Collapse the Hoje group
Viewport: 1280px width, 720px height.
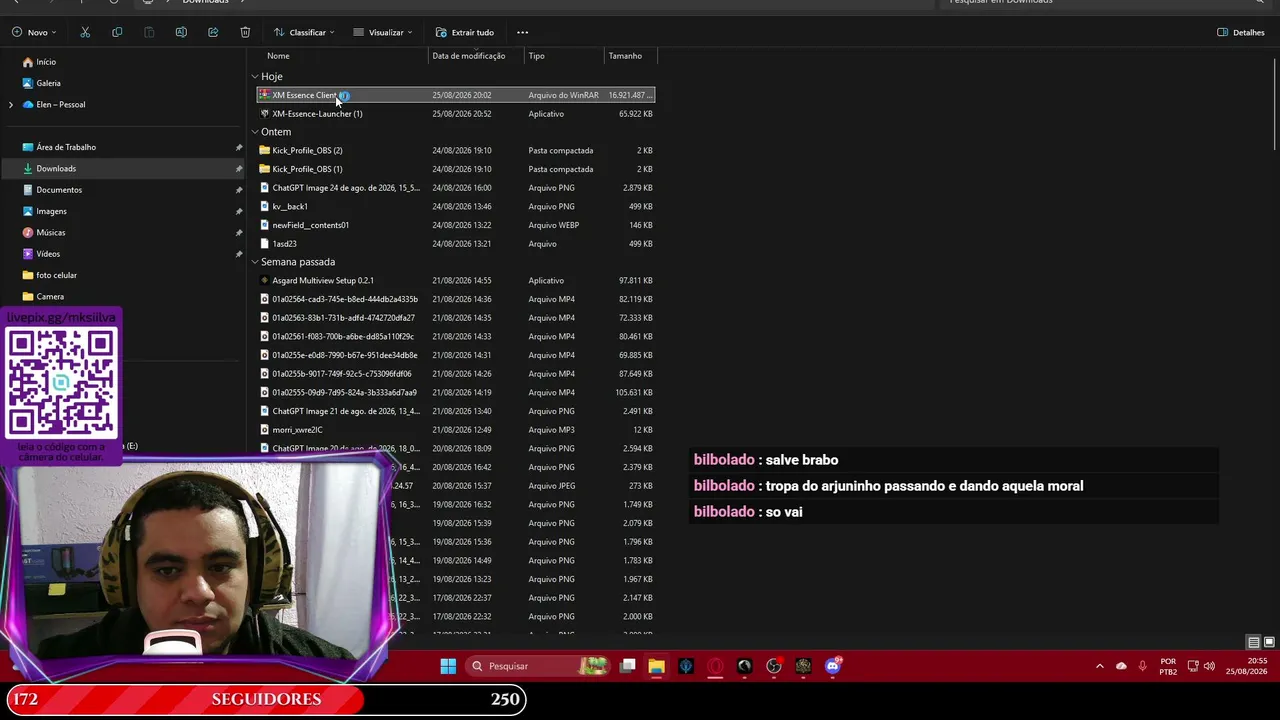pos(255,76)
